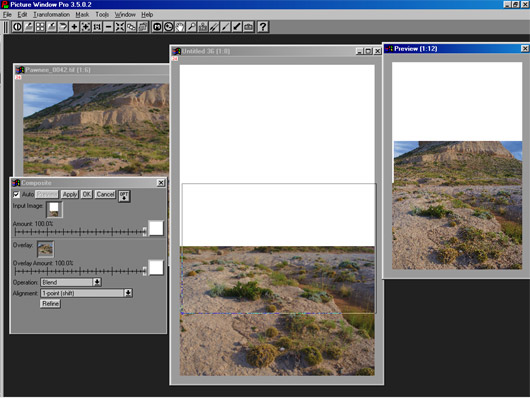Click the round clock-like toolbar icon
The height and width of the screenshot is (398, 530).
click(x=169, y=27)
